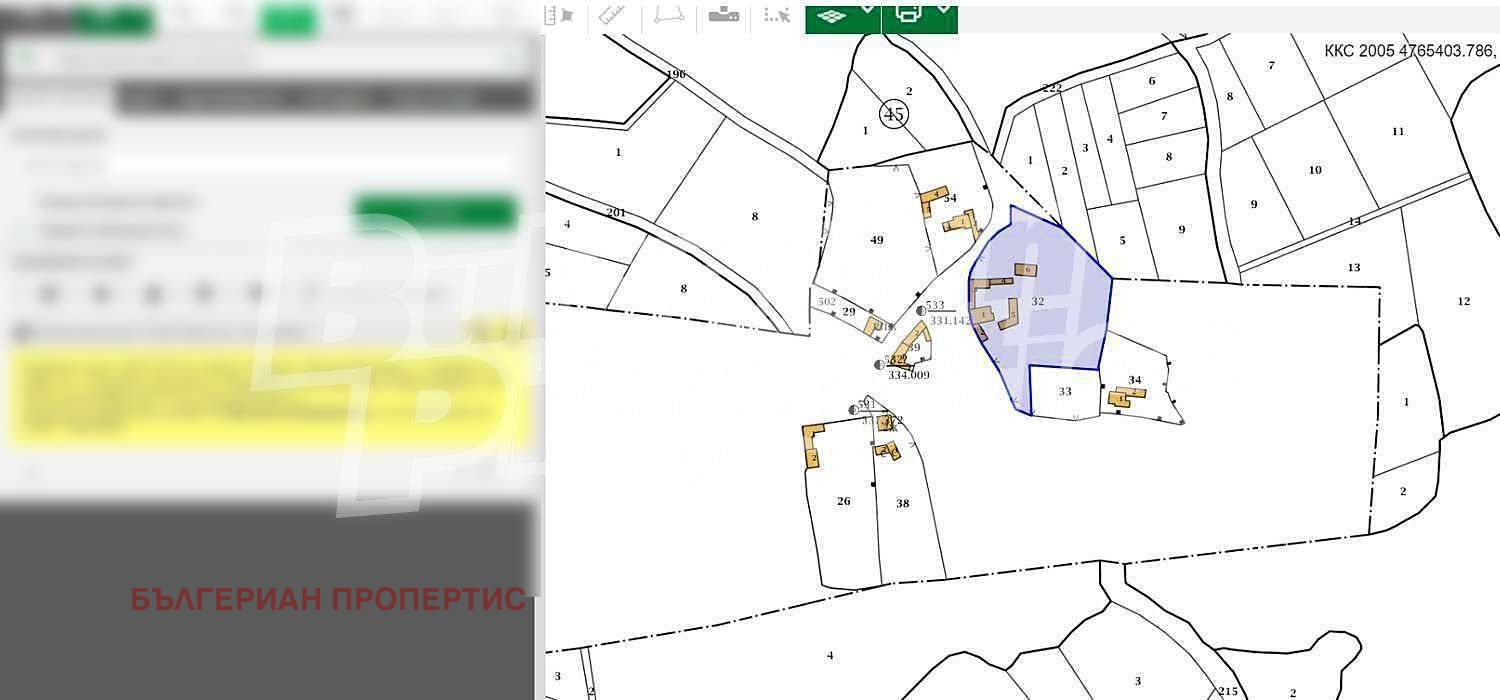Click the flag icon beside the legend icon
Screen dimensions: 1500x700
[567, 15]
